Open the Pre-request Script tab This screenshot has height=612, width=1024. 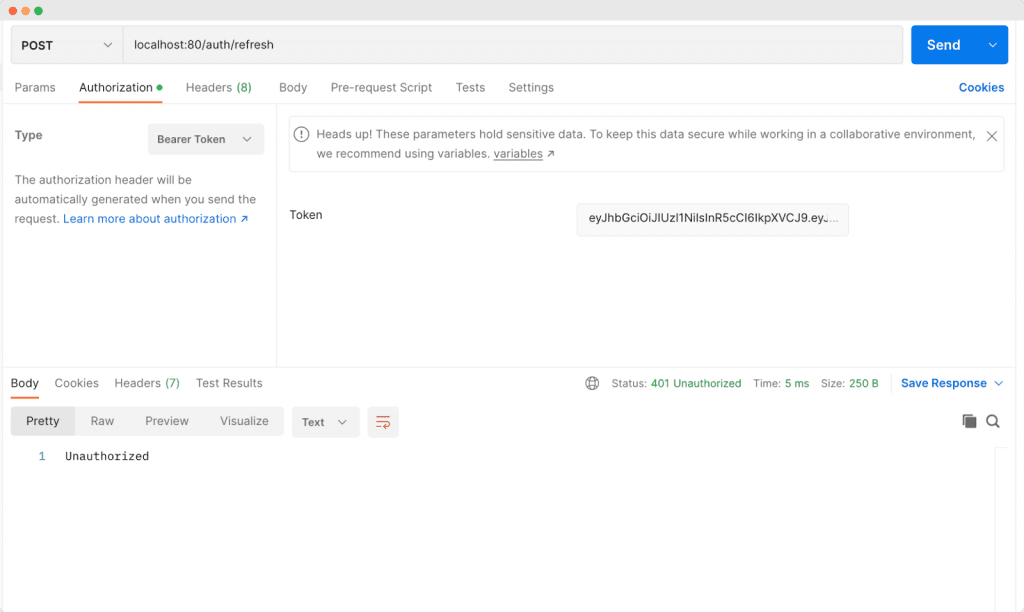point(381,88)
